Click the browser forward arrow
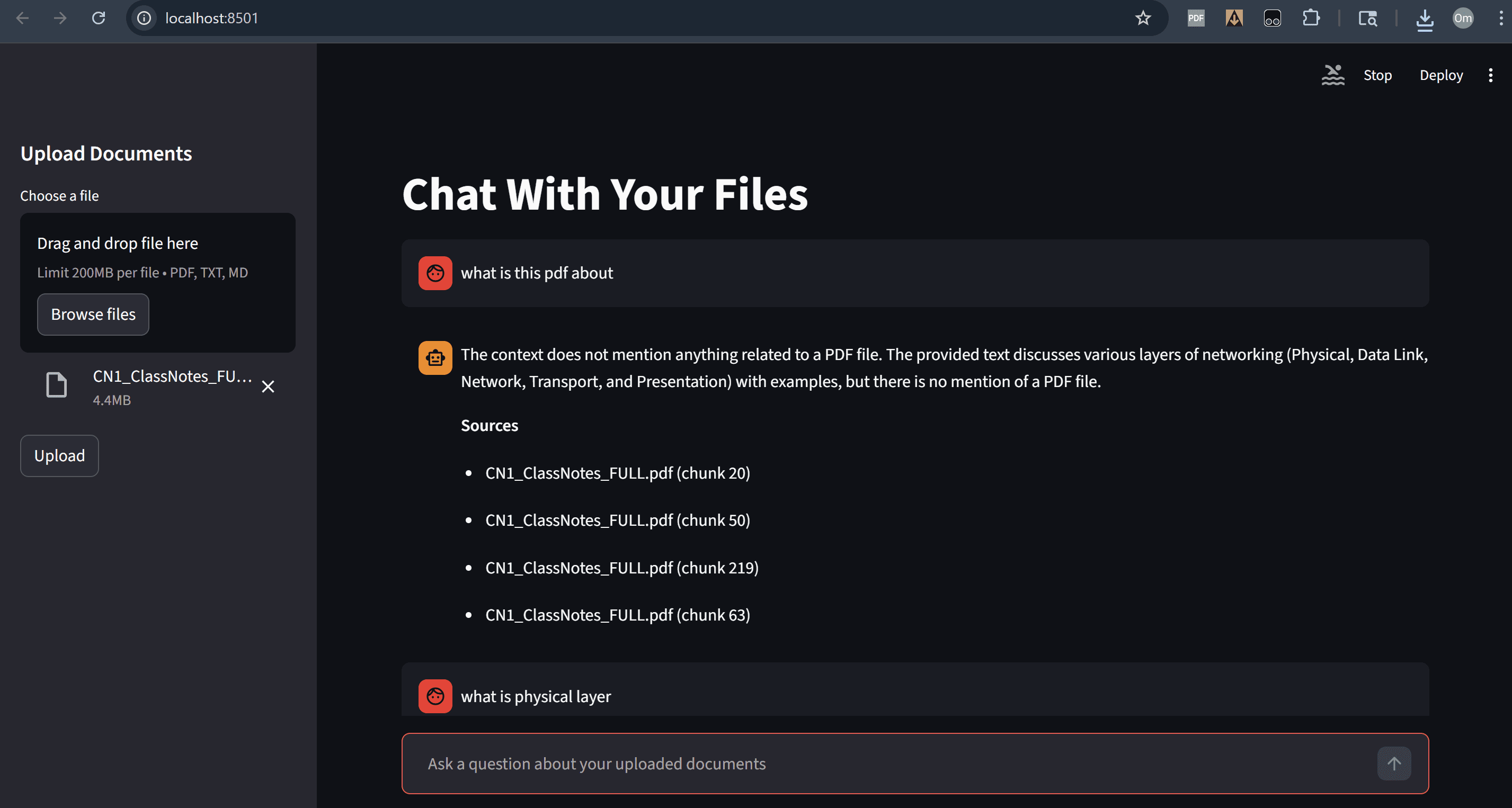The image size is (1512, 808). pos(60,18)
